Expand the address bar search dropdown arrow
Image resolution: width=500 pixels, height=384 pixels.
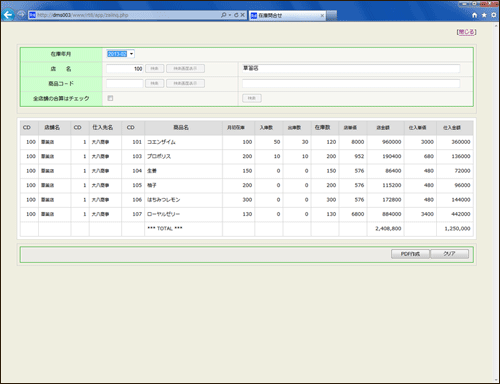click(x=230, y=15)
